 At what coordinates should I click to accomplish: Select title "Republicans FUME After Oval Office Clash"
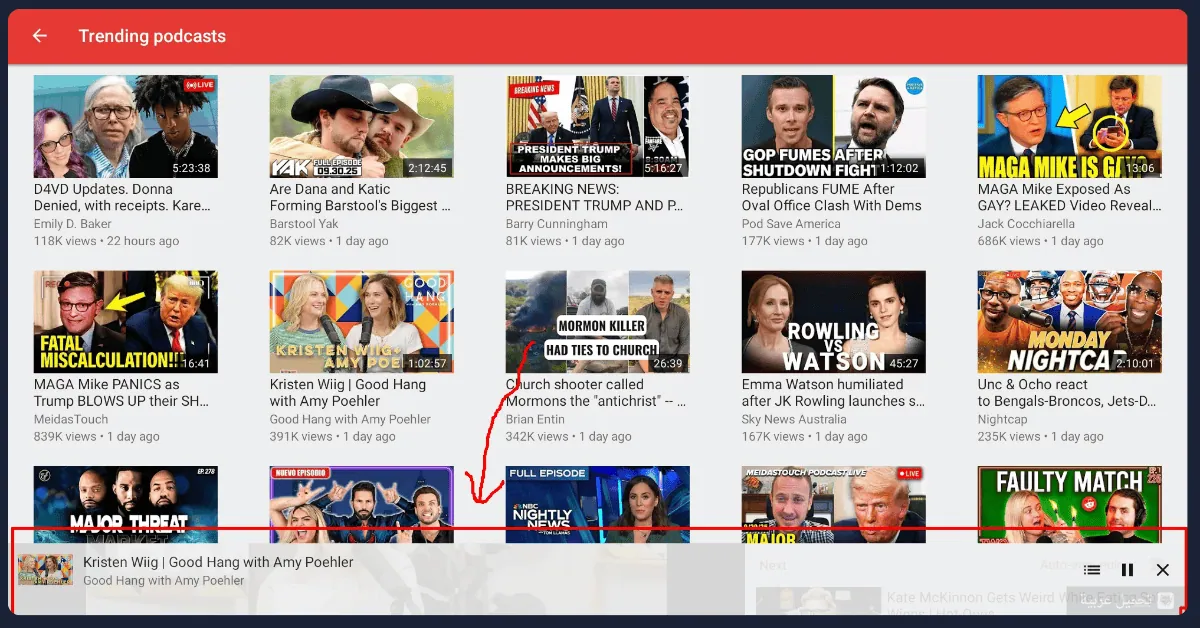coord(832,197)
